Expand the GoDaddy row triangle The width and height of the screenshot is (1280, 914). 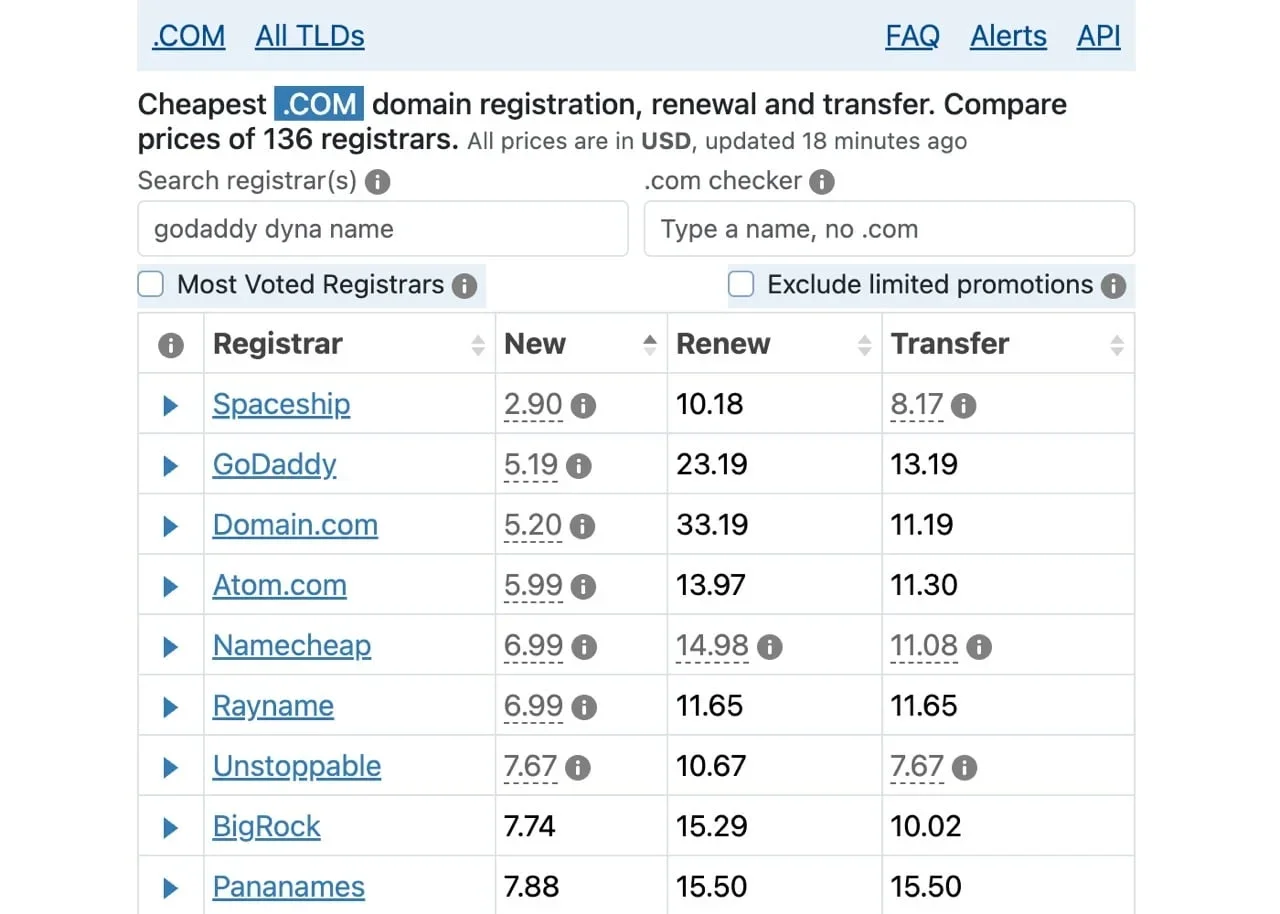[x=170, y=466]
